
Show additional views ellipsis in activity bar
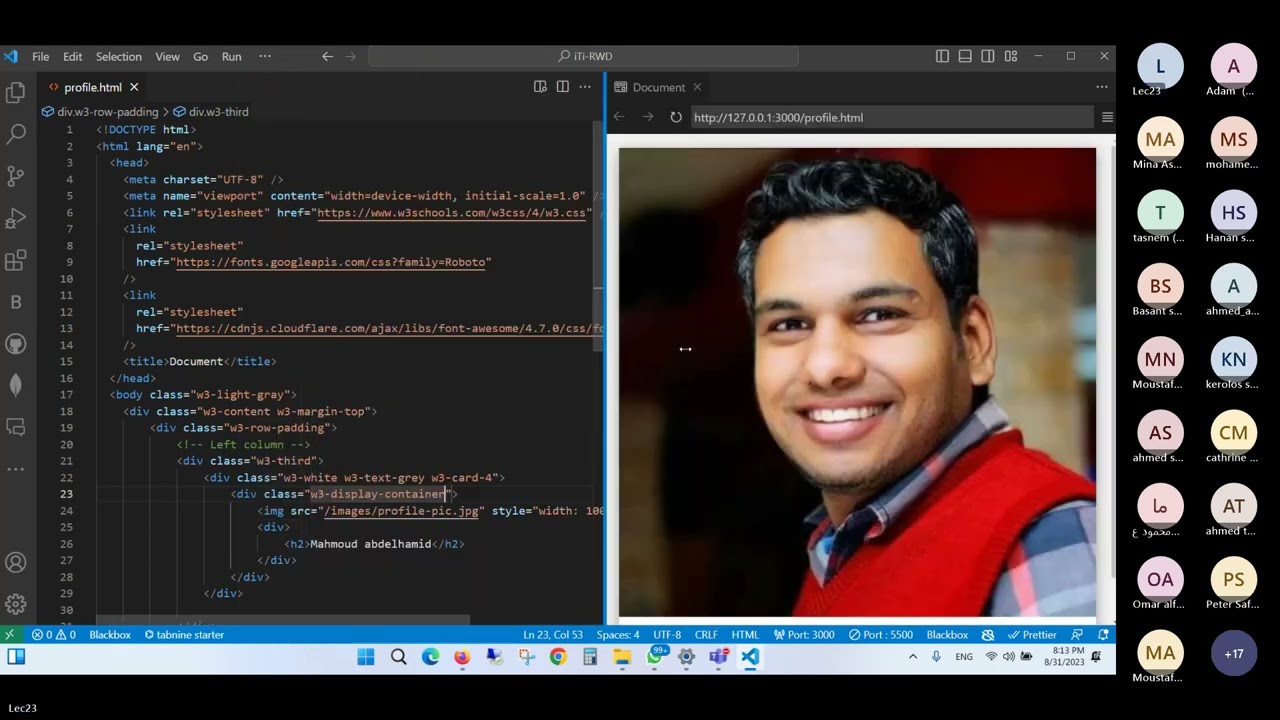coord(16,468)
